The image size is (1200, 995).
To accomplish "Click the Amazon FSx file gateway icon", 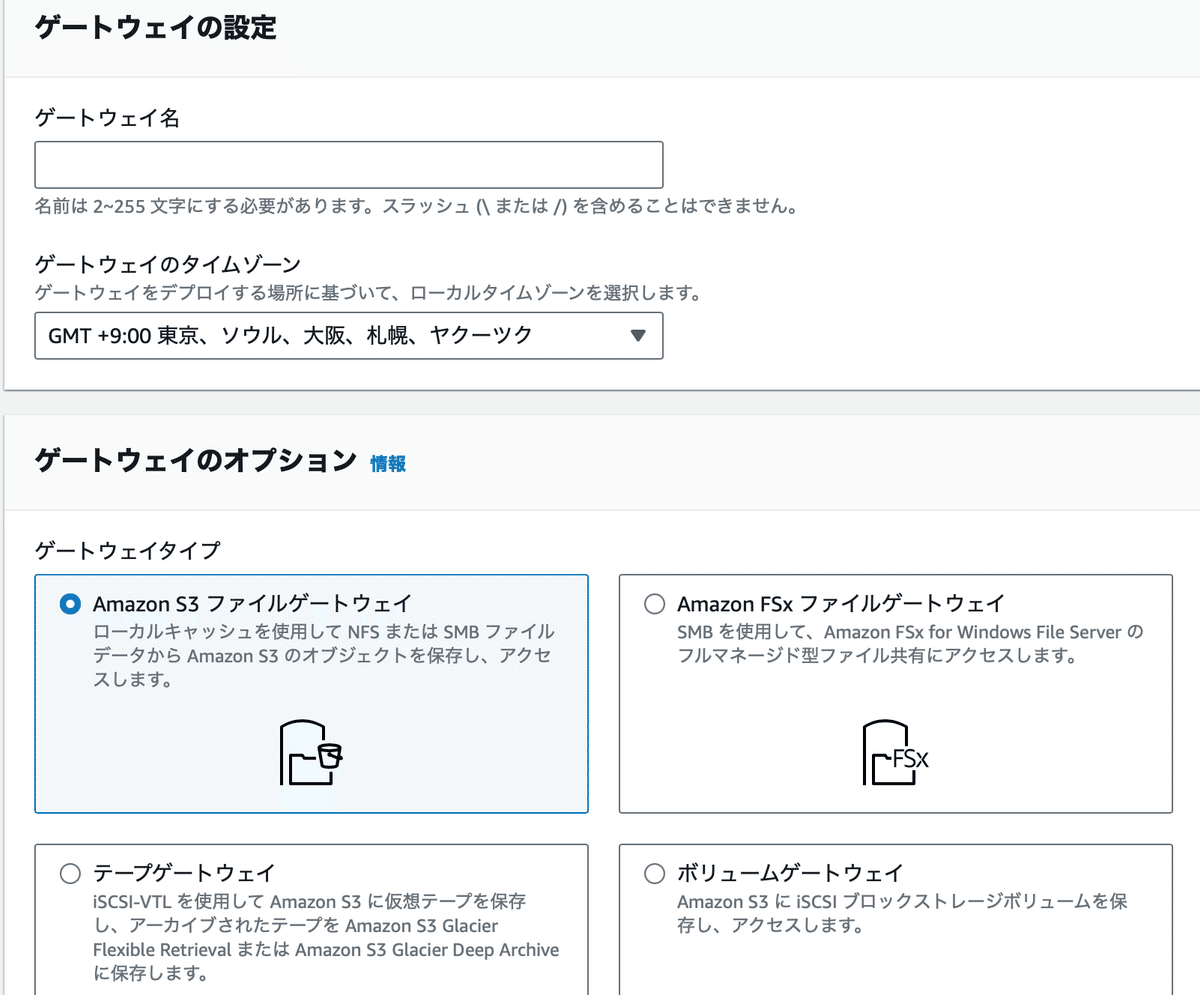I will (896, 752).
